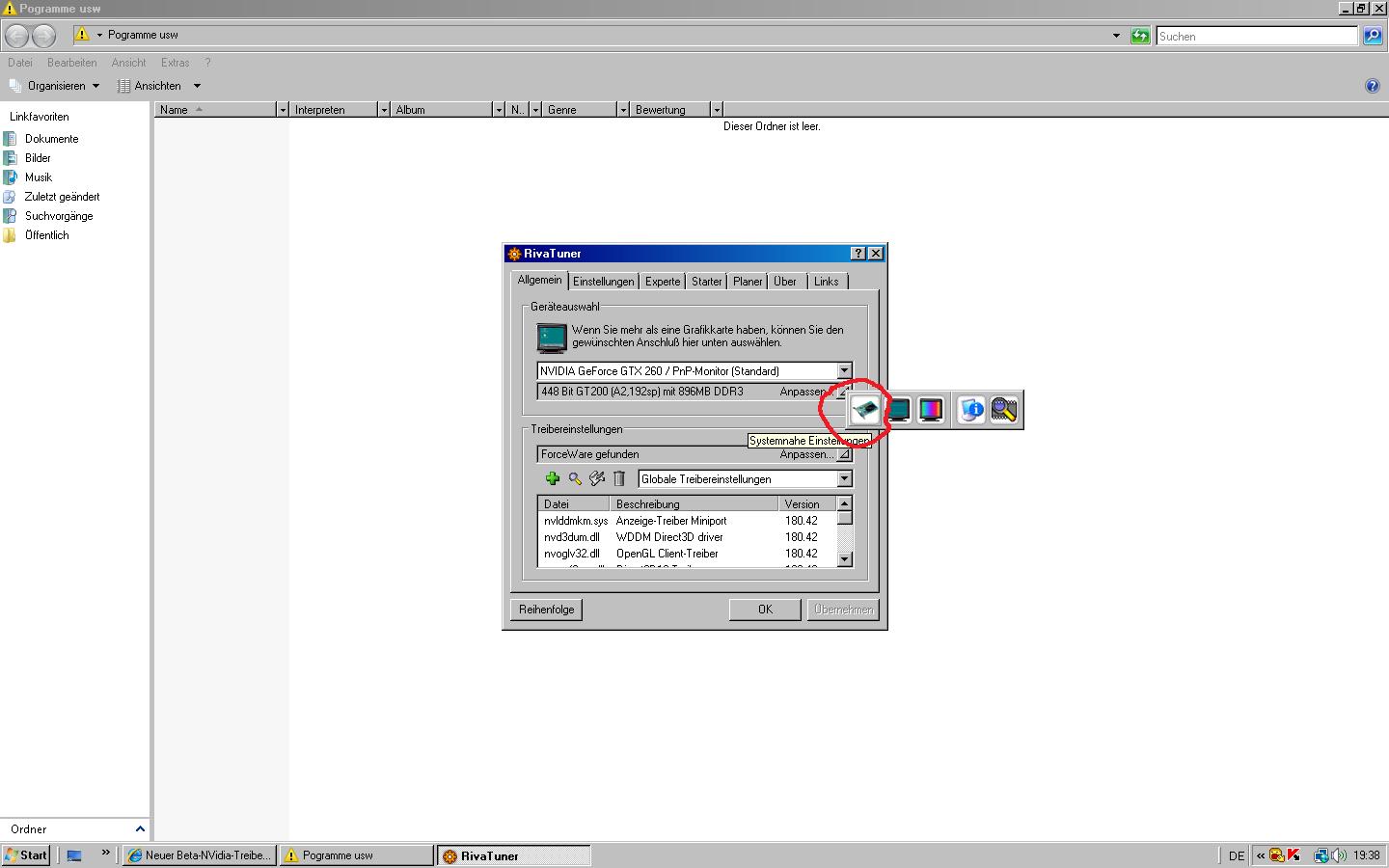
Task: Open Zuletzt geändert favorite link
Action: coord(62,197)
